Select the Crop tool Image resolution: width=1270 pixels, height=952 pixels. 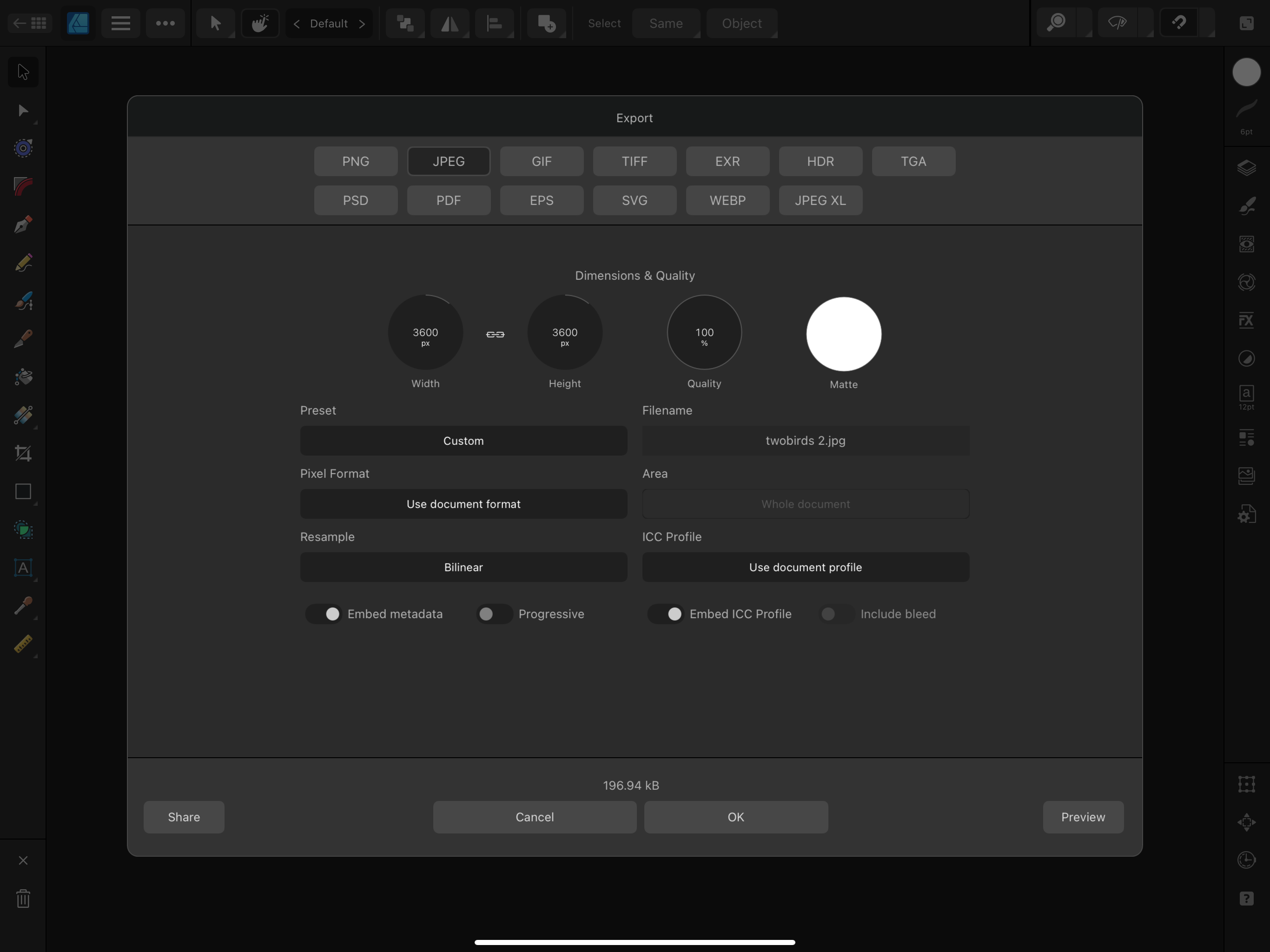tap(23, 454)
